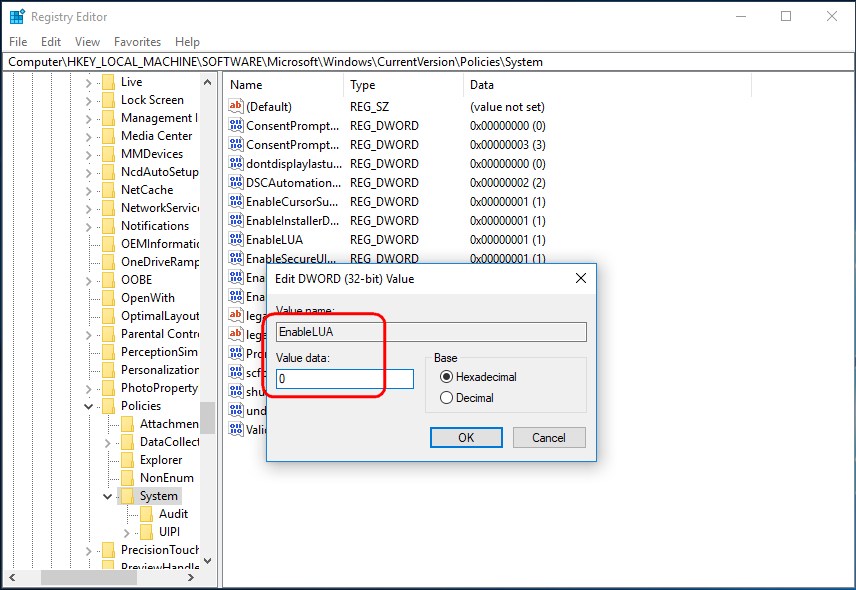The image size is (856, 590).
Task: Cancel the Edit DWORD dialog
Action: pos(549,437)
